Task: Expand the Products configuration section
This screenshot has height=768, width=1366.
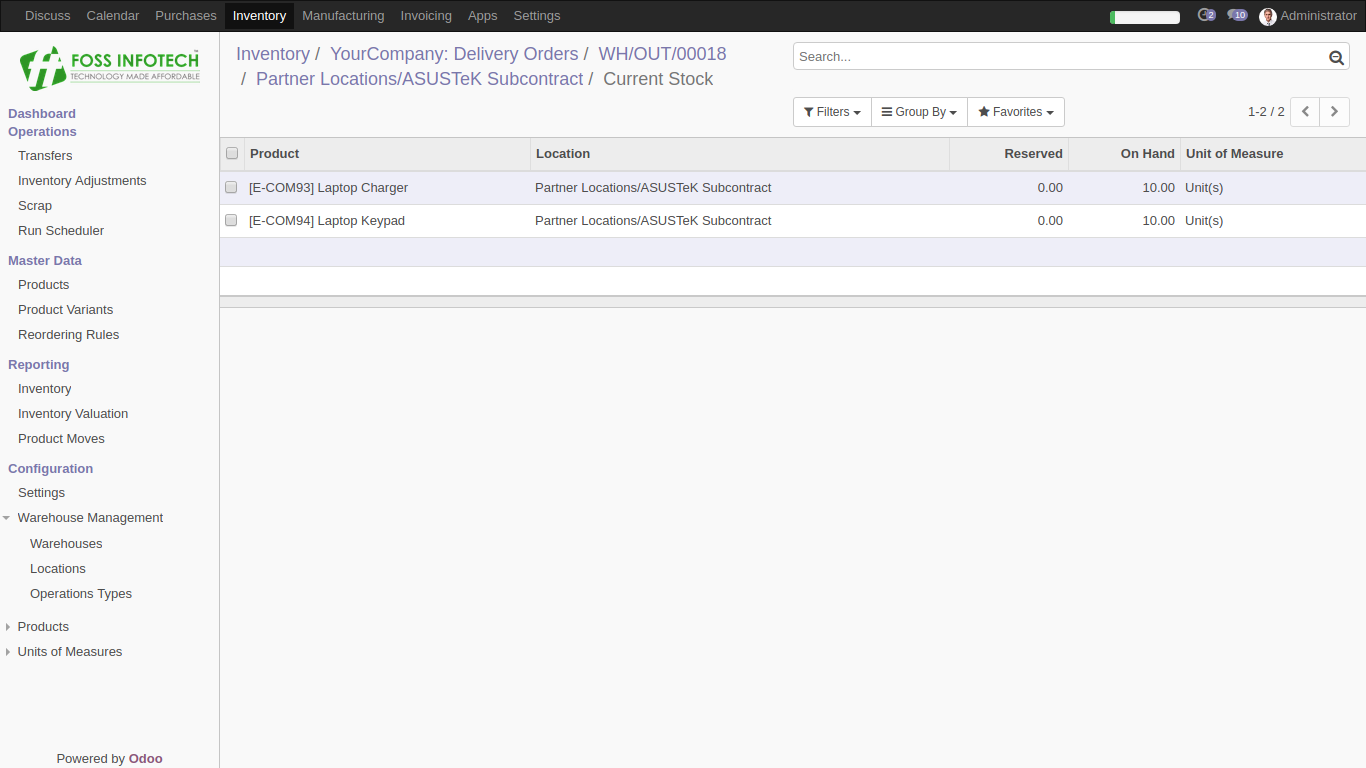Action: point(43,627)
